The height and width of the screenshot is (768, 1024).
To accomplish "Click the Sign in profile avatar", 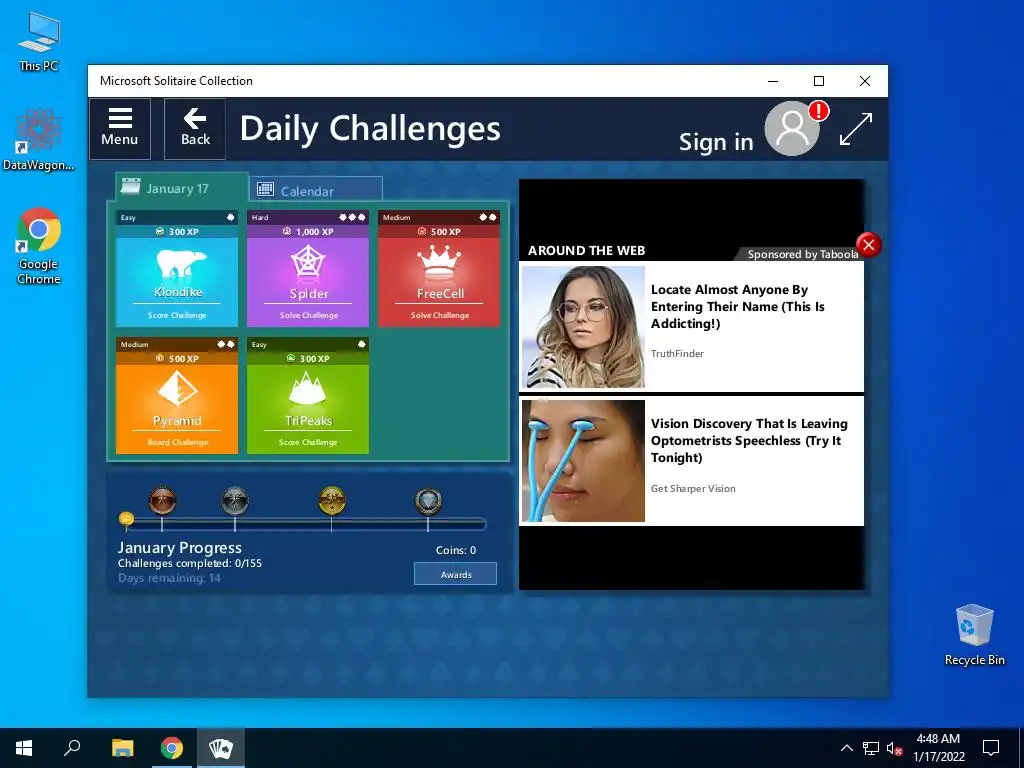I will coord(792,129).
